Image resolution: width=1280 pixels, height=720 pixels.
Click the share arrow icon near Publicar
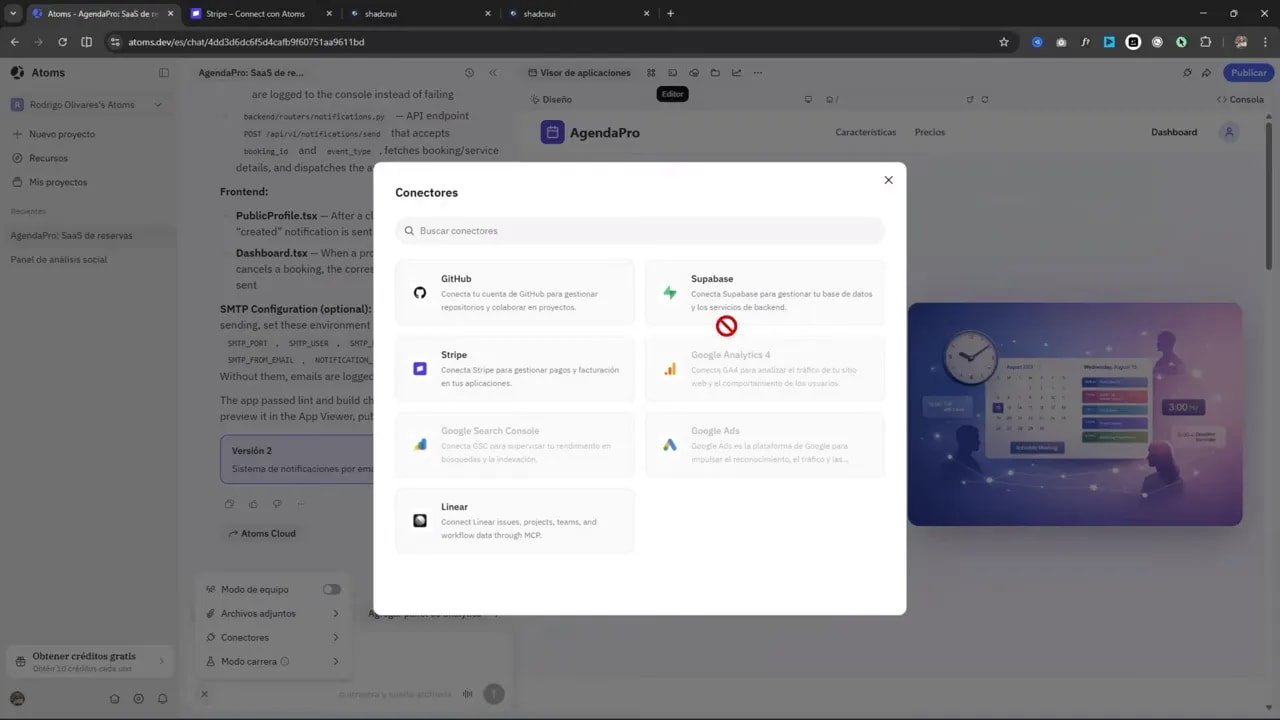tap(1206, 73)
